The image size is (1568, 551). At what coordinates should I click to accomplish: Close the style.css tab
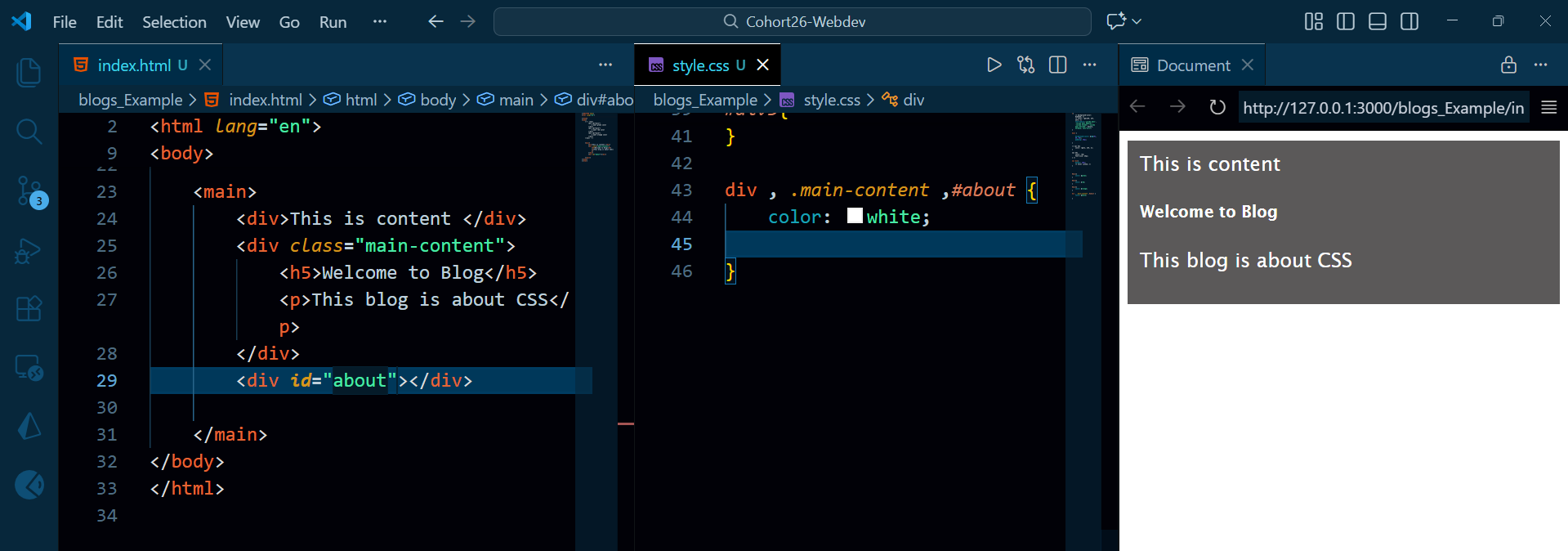pyautogui.click(x=762, y=65)
